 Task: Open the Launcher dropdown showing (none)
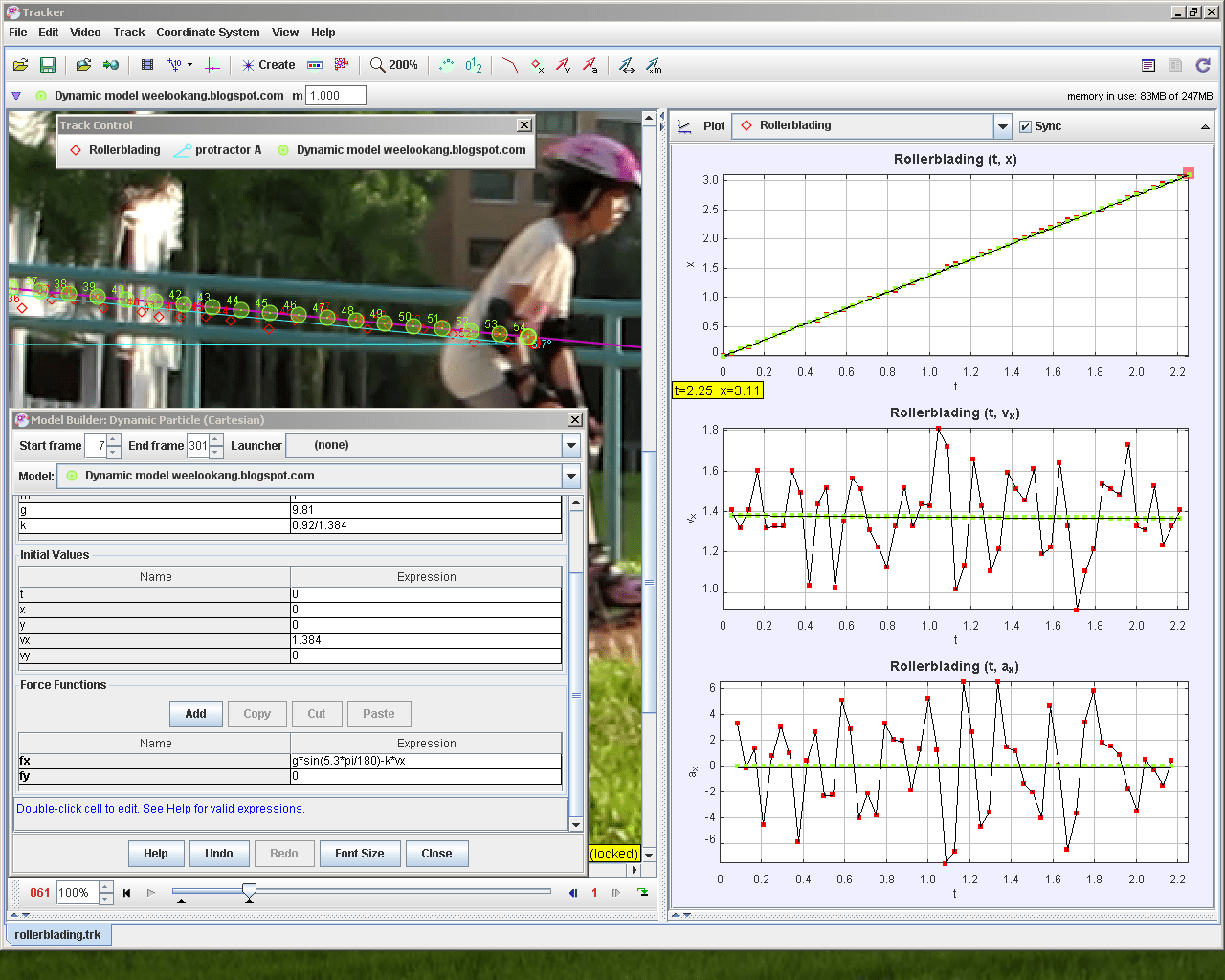click(570, 445)
